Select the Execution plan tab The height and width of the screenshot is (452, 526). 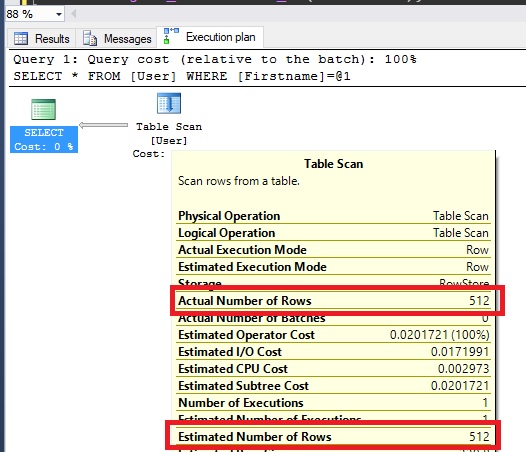[210, 37]
